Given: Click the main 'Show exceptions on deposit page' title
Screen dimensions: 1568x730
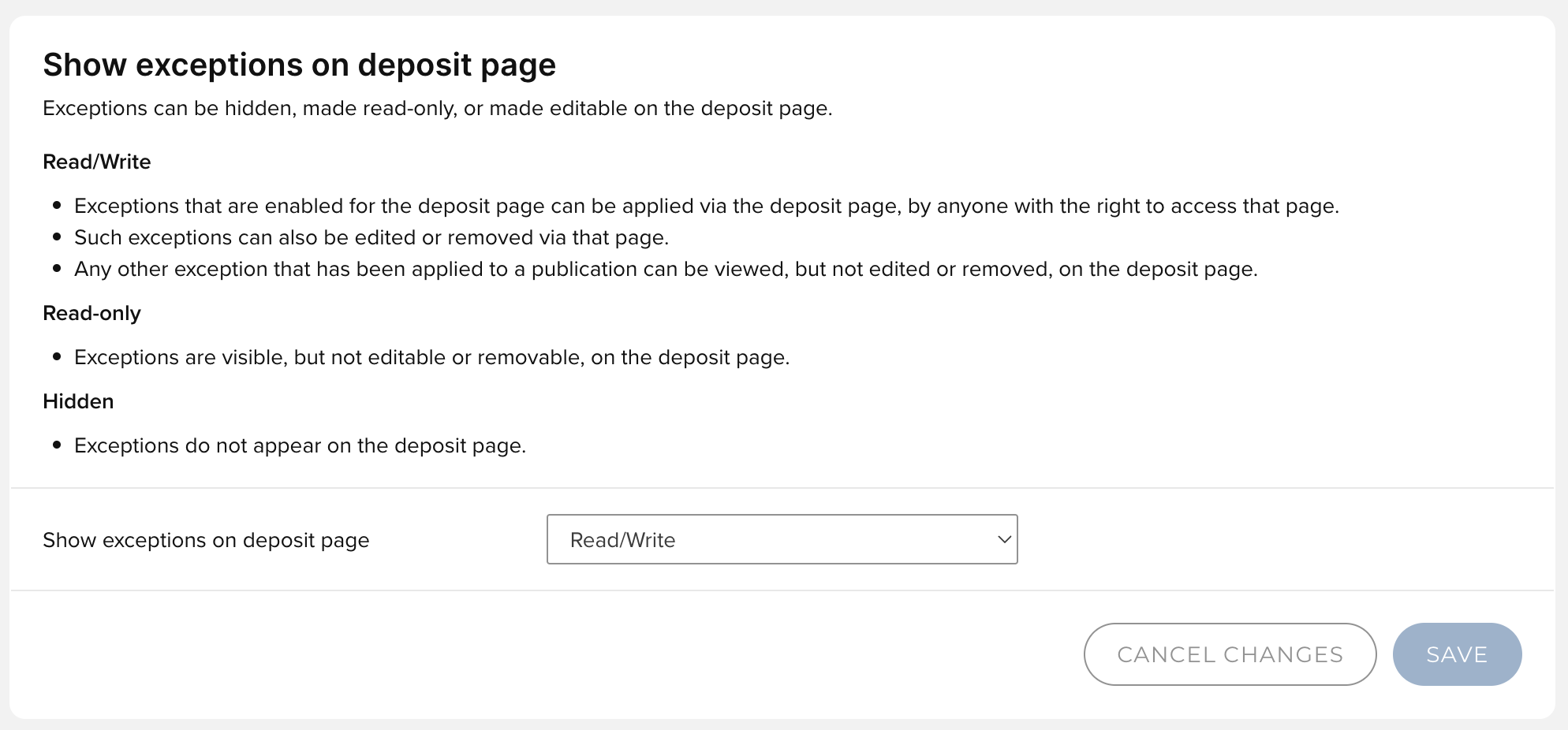Looking at the screenshot, I should (299, 65).
